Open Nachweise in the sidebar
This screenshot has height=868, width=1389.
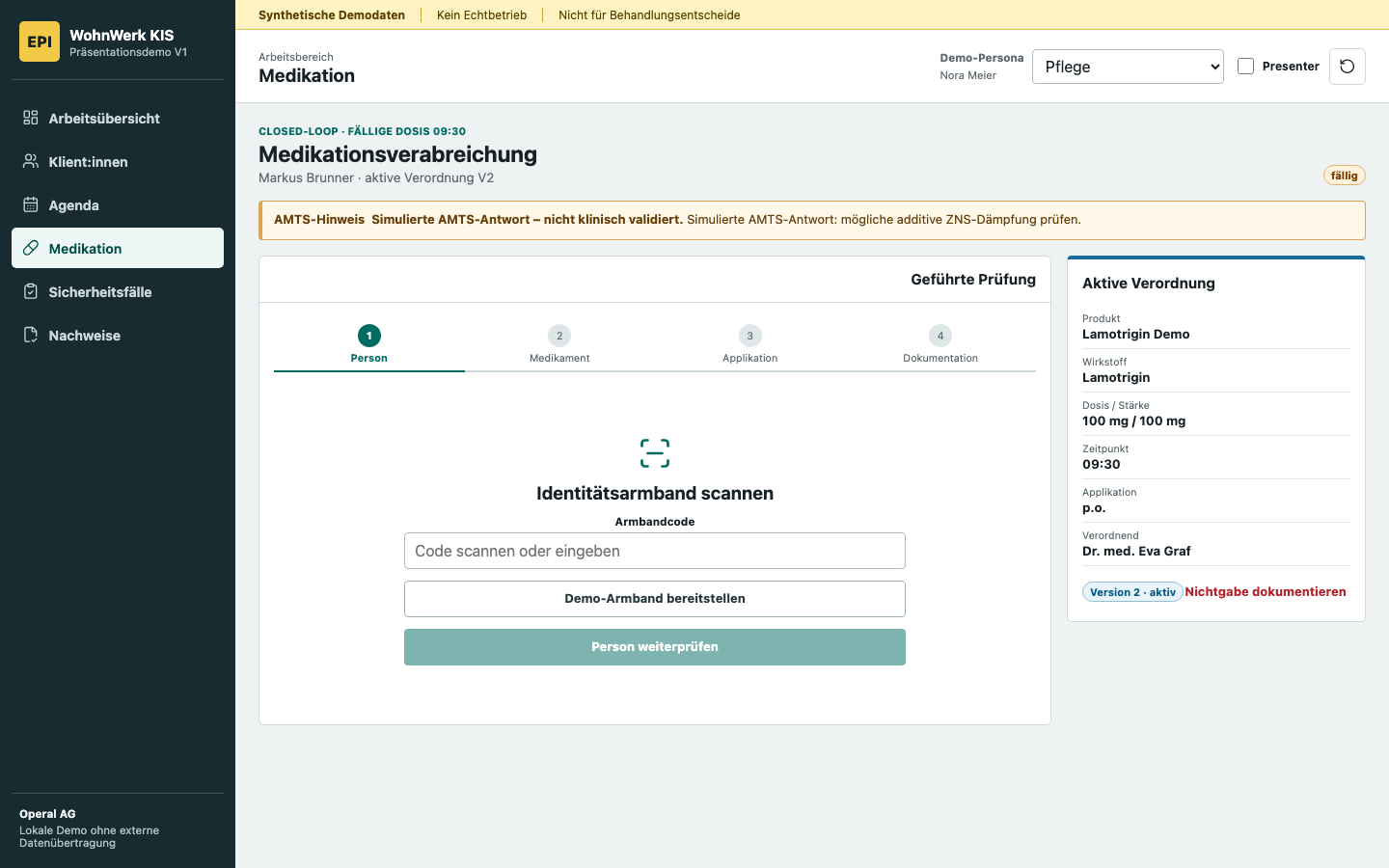[118, 335]
